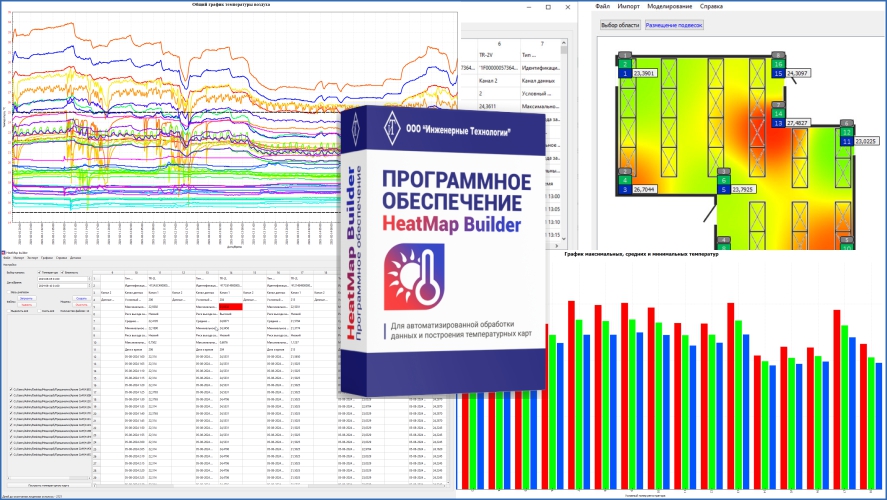Screen dimensions: 887x500
Task: Click the Размещение подвесок button
Action: coord(674,25)
